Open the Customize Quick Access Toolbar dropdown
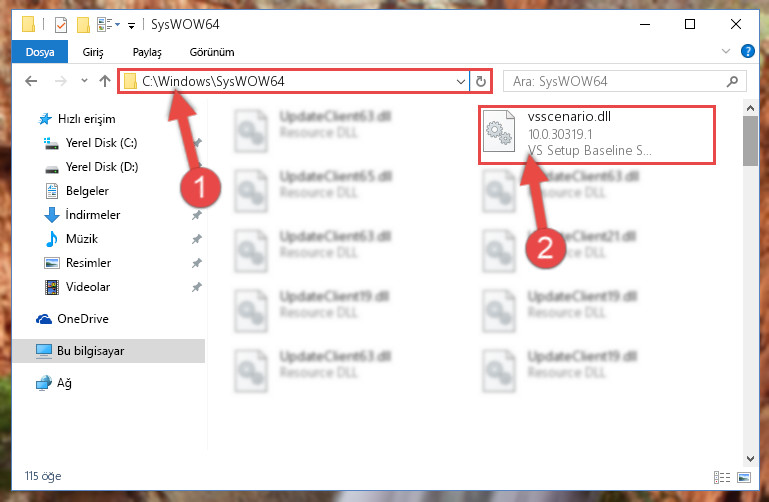Image resolution: width=769 pixels, height=502 pixels. (131, 25)
